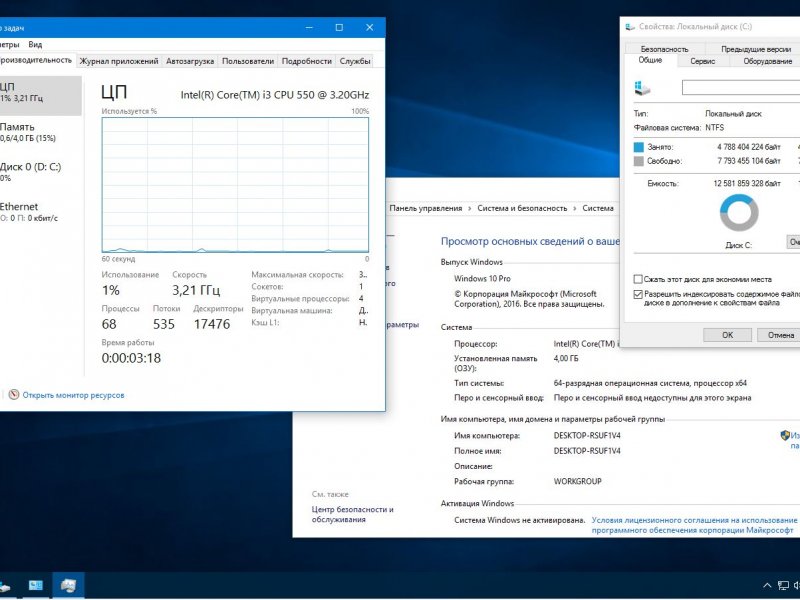Maximize the Task Manager window
Viewport: 800px width, 600px height.
pyautogui.click(x=339, y=28)
